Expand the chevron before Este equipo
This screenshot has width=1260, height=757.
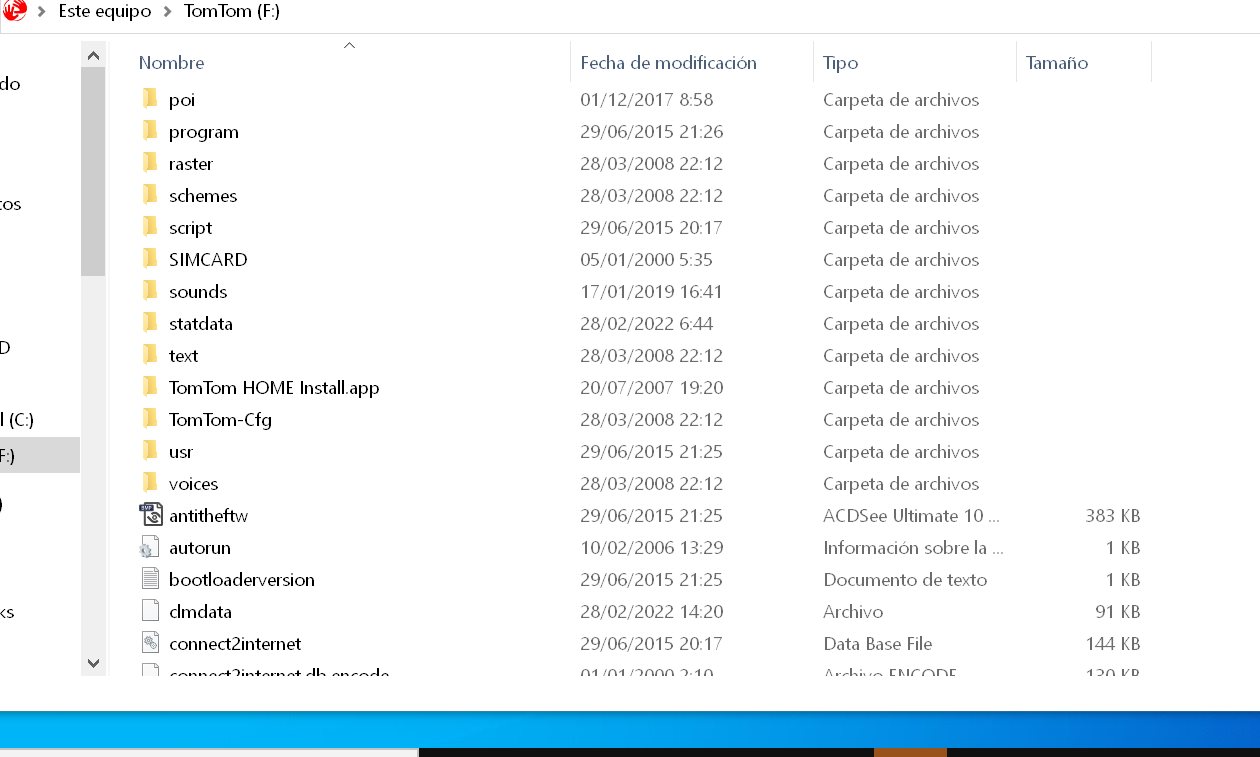coord(42,12)
